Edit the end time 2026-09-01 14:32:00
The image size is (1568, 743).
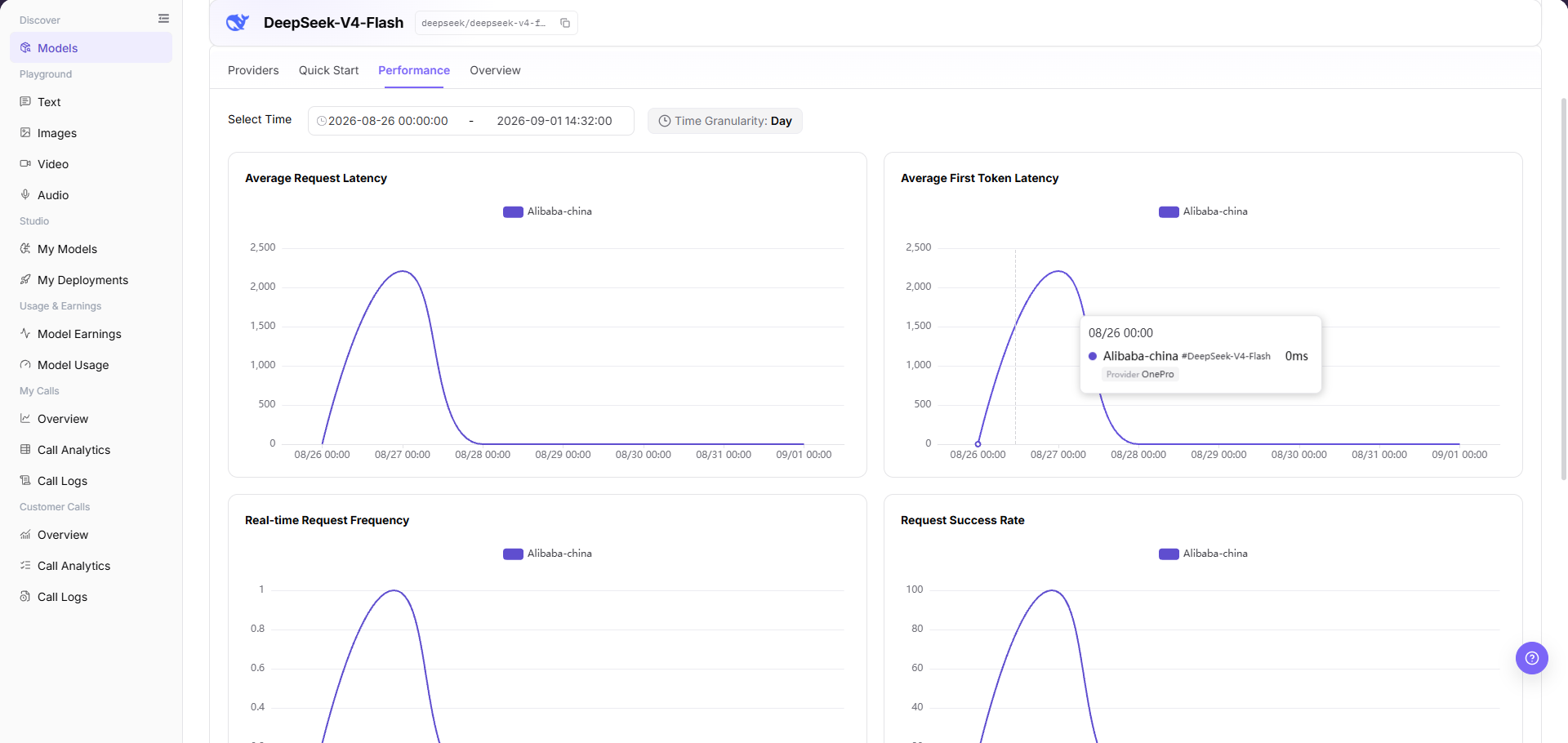click(555, 121)
